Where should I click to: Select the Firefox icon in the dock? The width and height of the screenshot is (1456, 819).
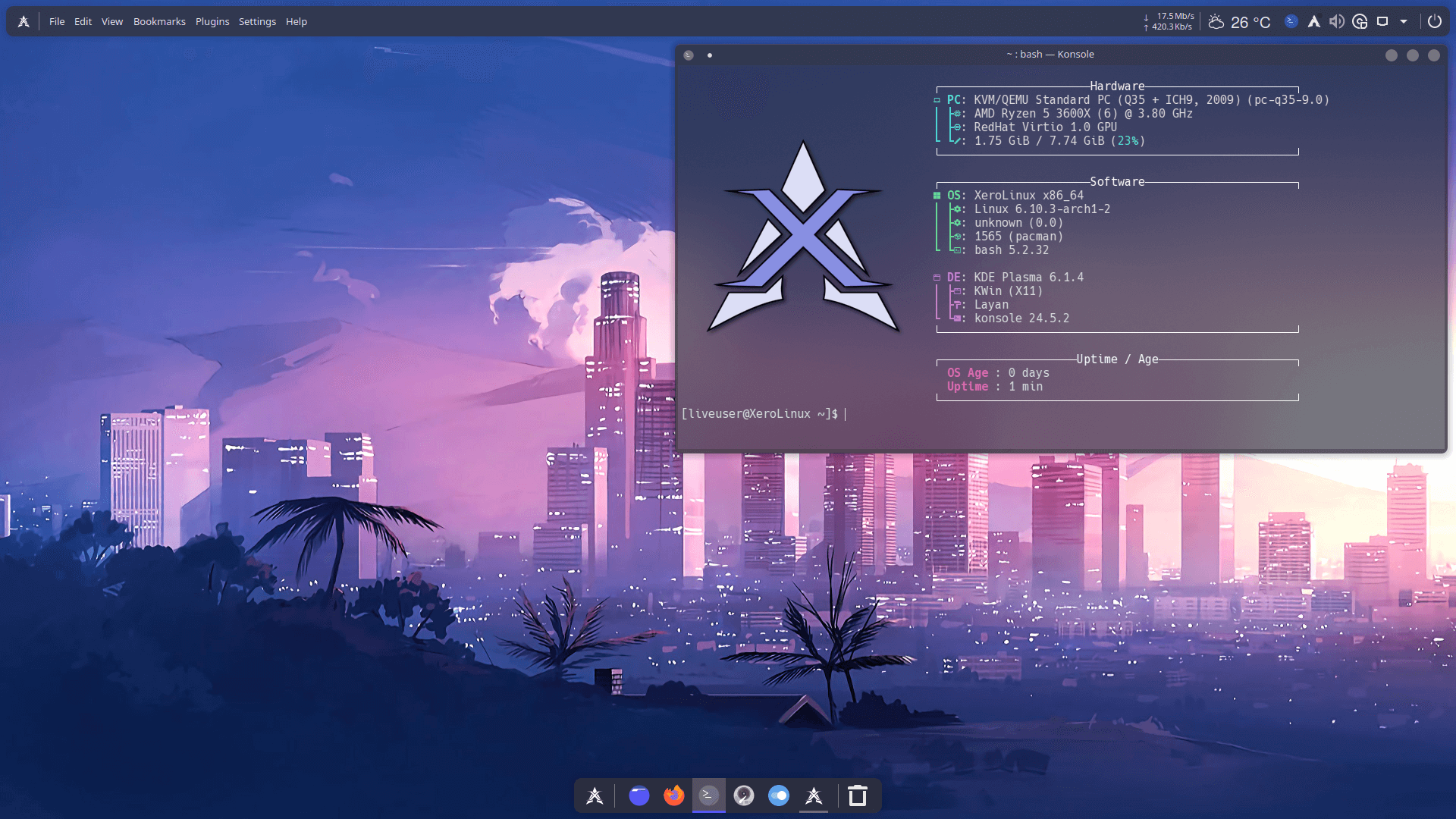tap(674, 795)
